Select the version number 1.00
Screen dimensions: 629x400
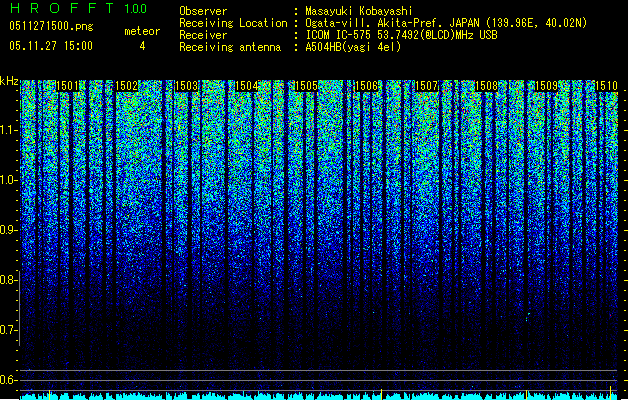tap(135, 8)
